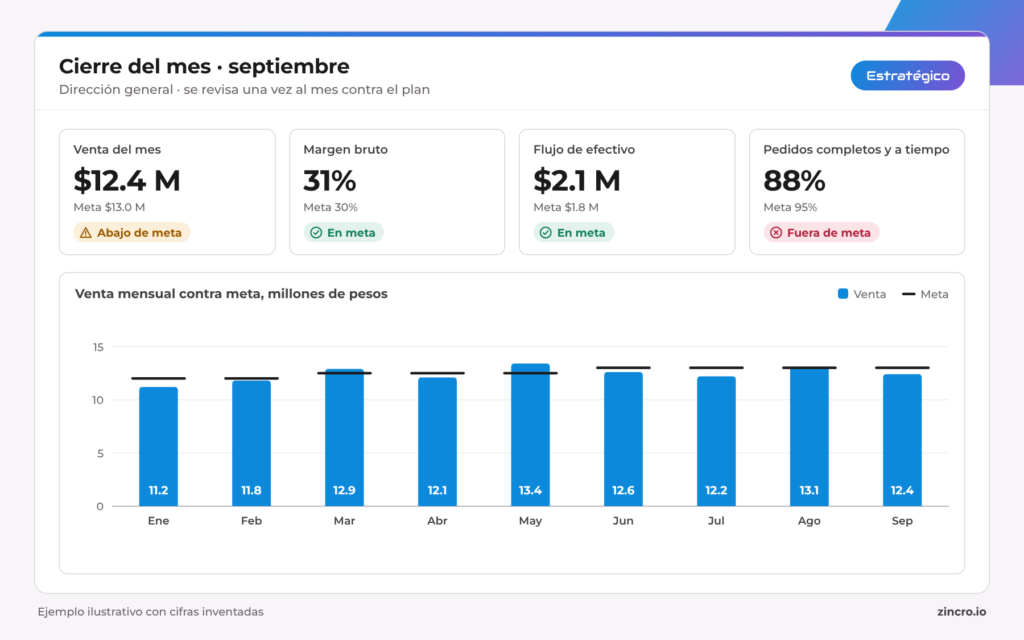Click the black Meta legend line marker
Screen dimensions: 1024x640
click(x=908, y=294)
